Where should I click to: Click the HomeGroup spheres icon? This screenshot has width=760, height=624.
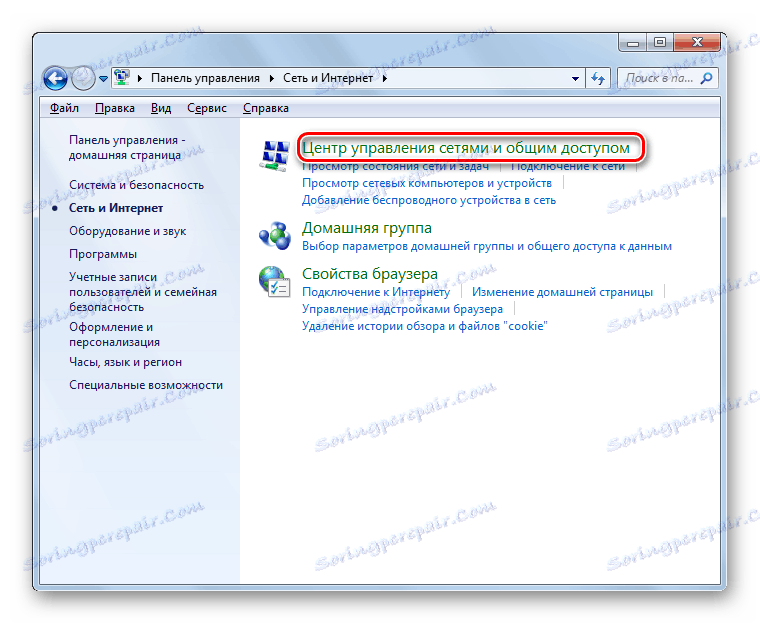pos(275,236)
